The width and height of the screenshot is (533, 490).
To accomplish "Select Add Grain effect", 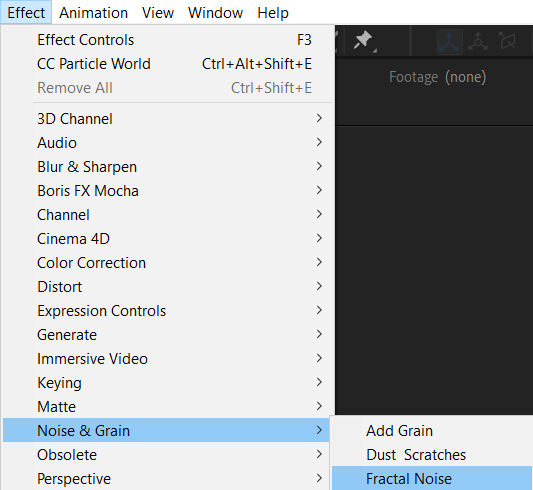I will click(x=432, y=431).
